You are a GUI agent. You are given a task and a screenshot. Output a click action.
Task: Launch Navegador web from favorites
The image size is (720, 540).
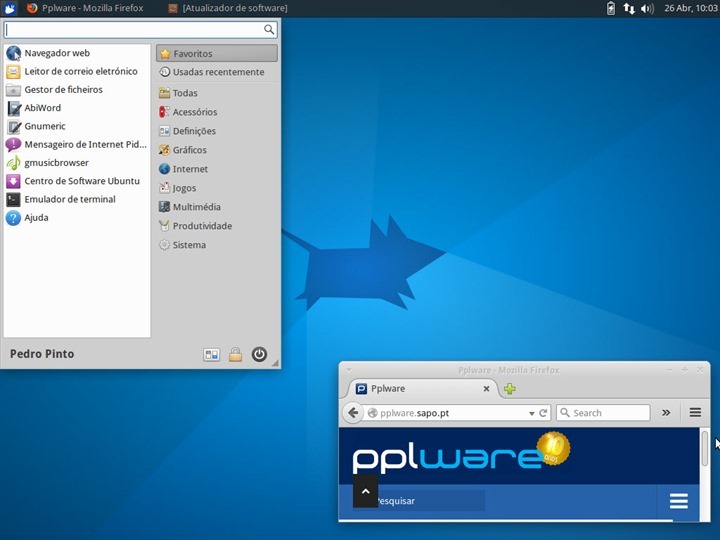click(77, 53)
